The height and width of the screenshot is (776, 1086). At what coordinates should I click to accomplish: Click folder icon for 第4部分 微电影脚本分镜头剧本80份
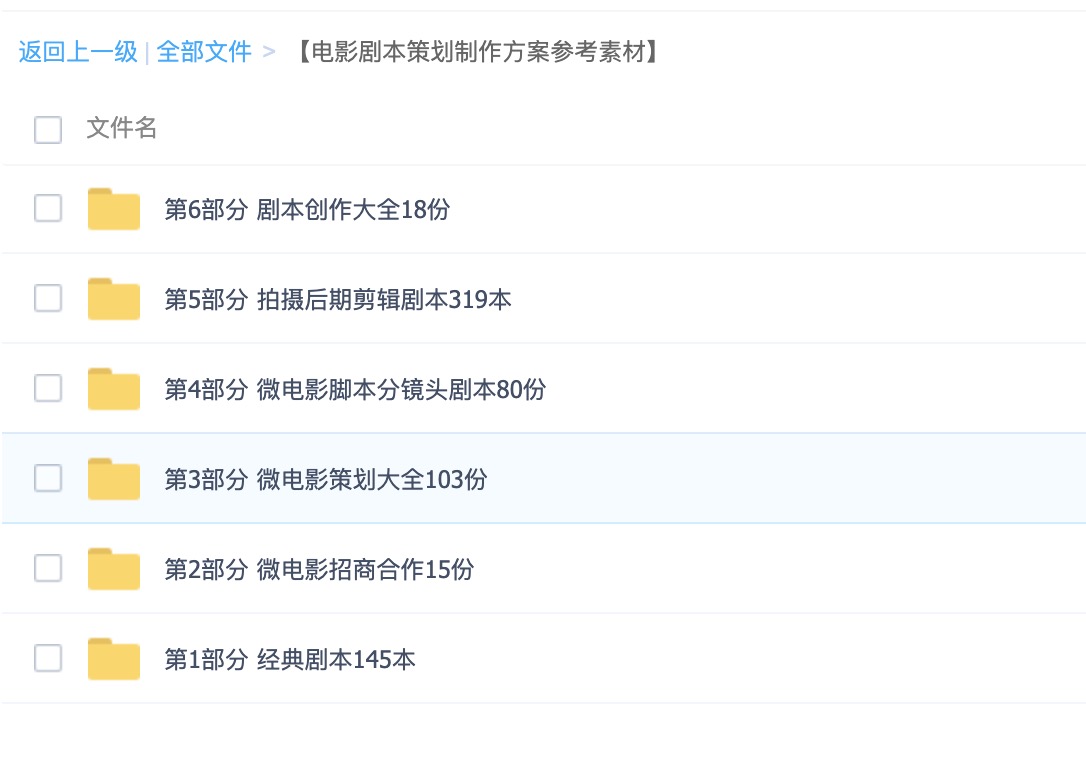click(x=113, y=389)
